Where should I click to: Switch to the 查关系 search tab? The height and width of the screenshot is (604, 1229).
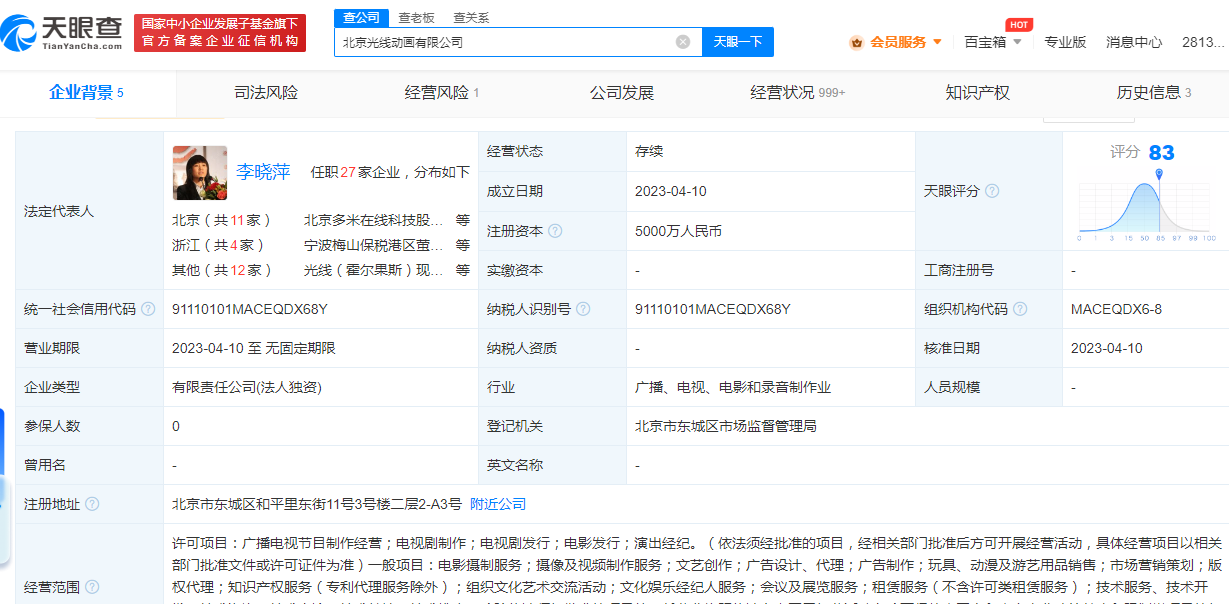471,17
